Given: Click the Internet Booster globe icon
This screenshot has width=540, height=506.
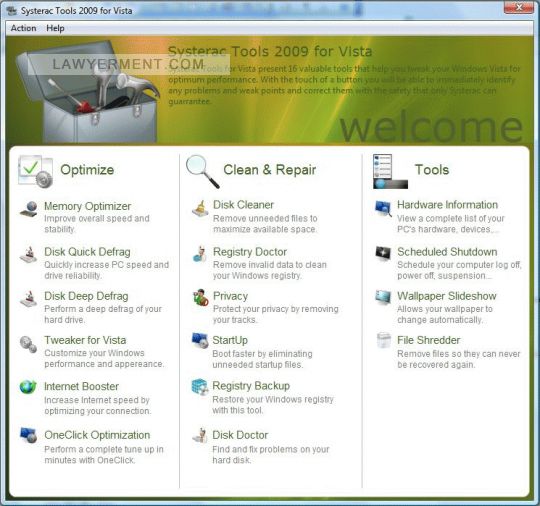Looking at the screenshot, I should click(x=28, y=387).
